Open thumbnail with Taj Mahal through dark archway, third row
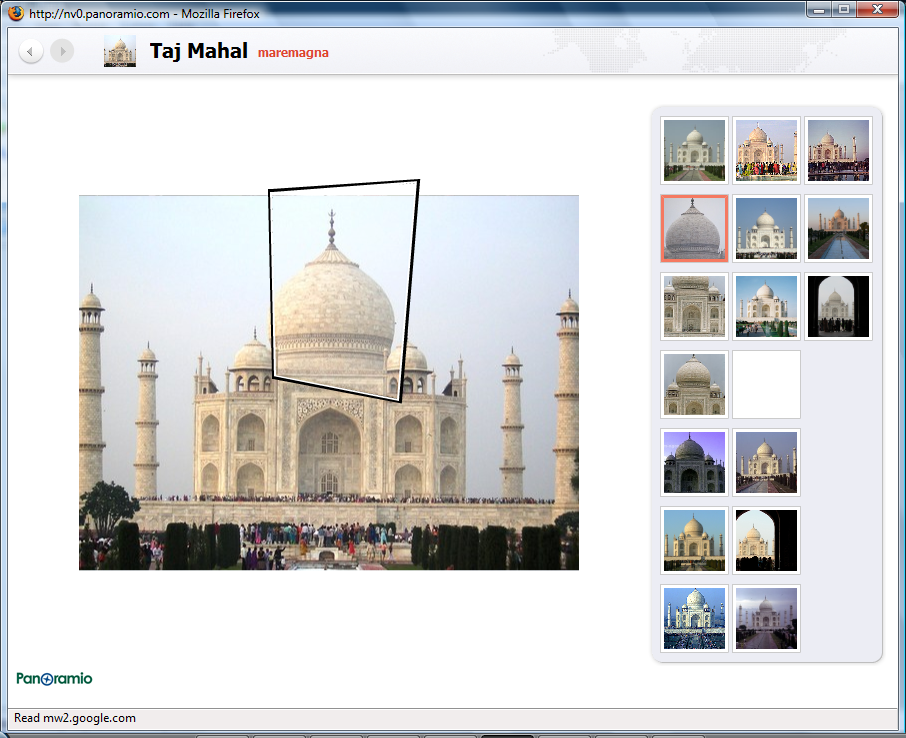Viewport: 906px width, 738px height. 838,306
